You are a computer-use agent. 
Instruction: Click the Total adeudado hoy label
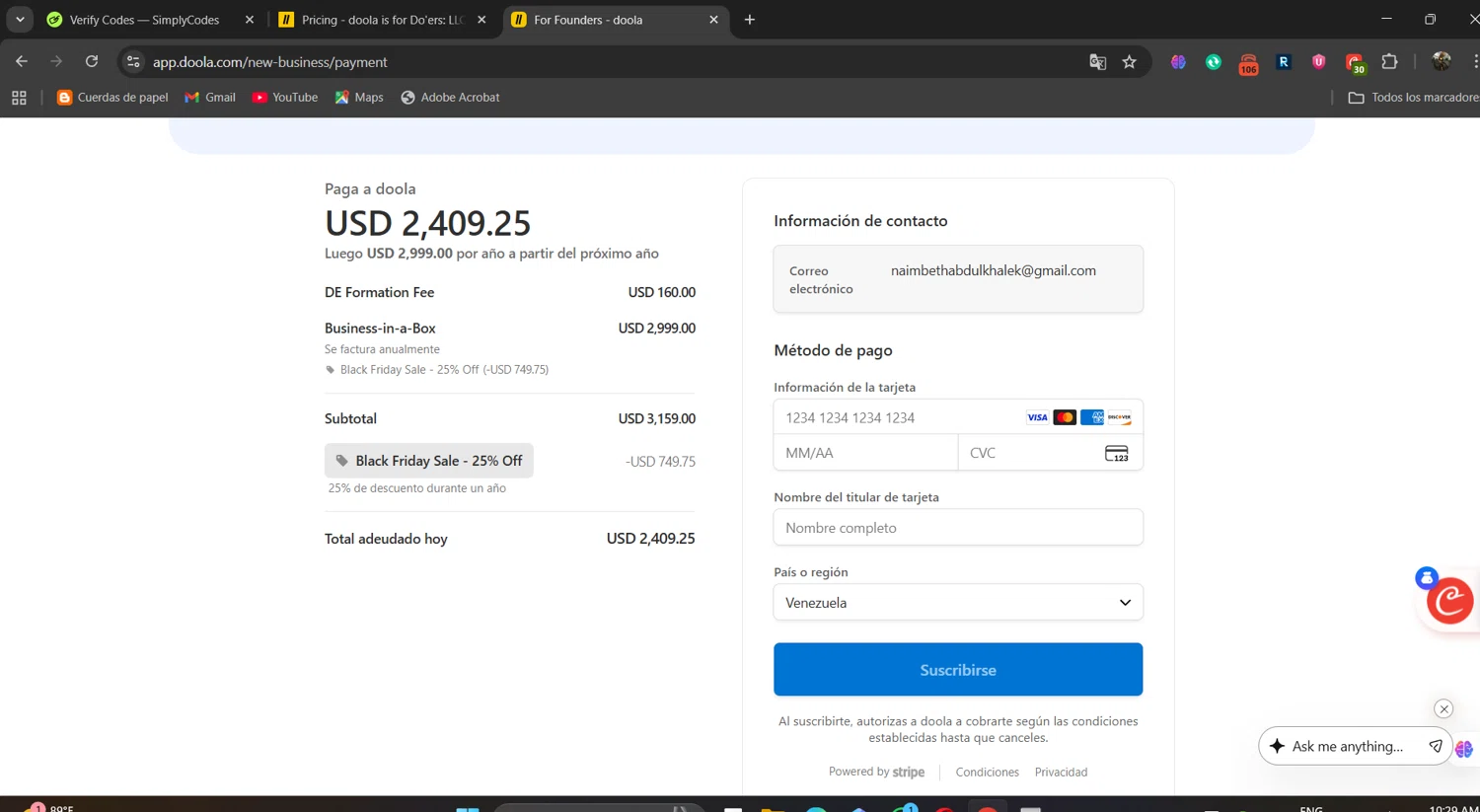pos(386,539)
